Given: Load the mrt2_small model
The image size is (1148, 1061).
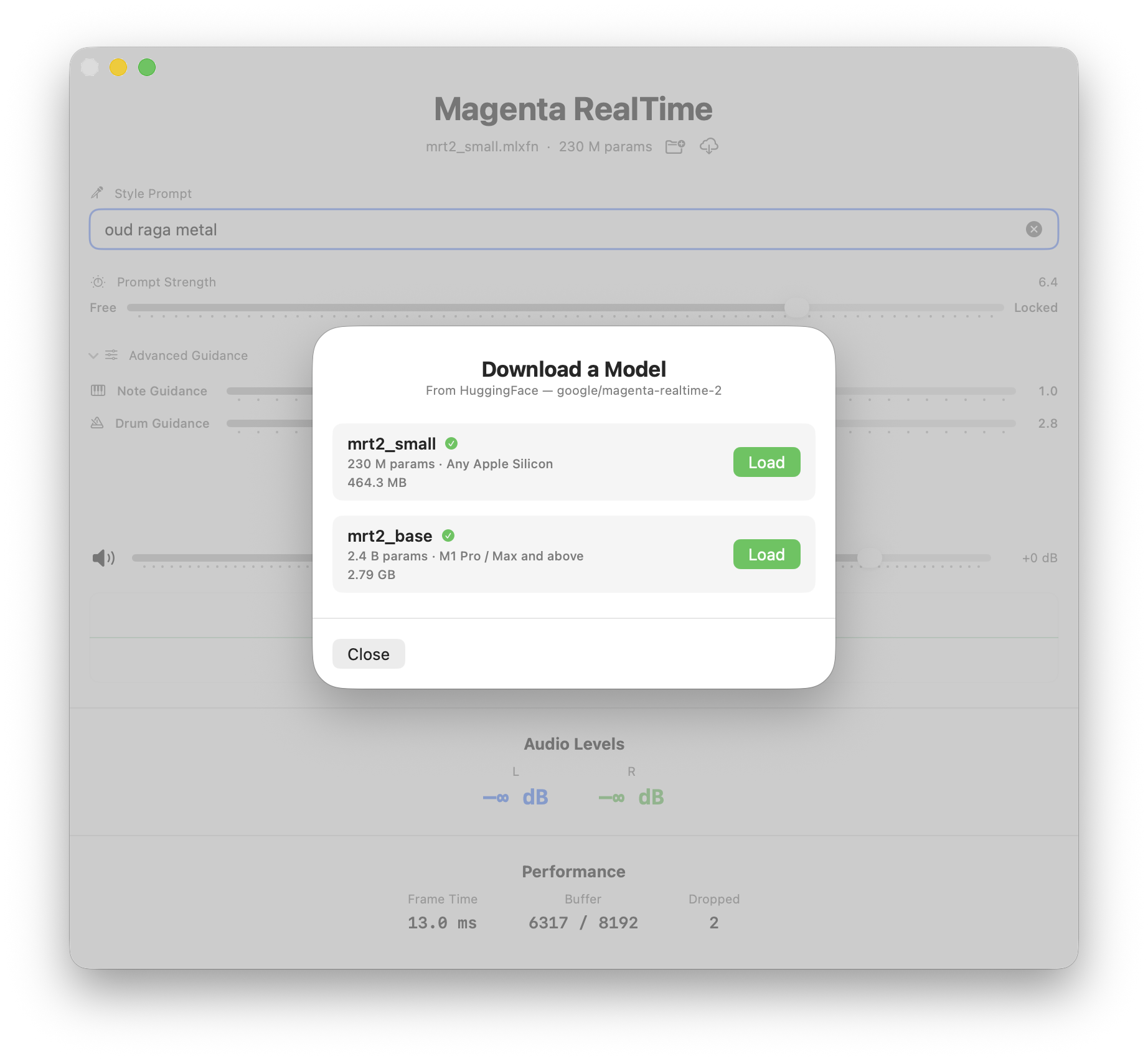Looking at the screenshot, I should tap(766, 462).
